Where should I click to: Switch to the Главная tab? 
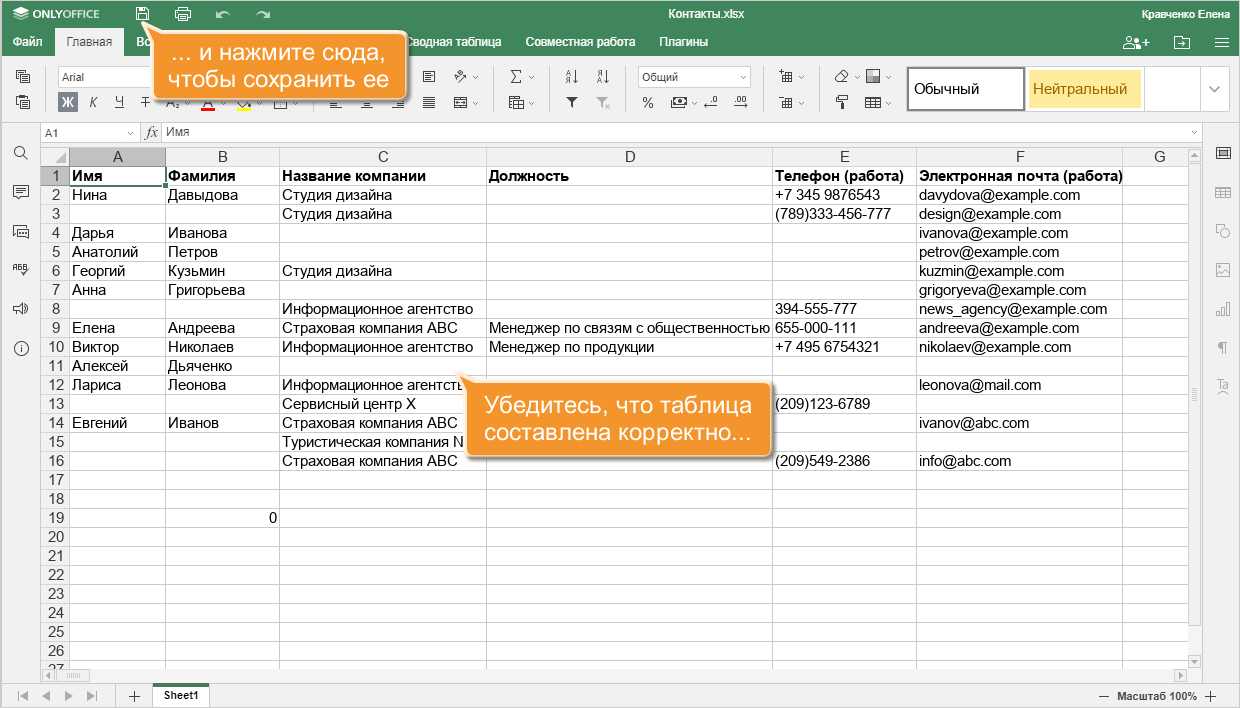tap(89, 42)
